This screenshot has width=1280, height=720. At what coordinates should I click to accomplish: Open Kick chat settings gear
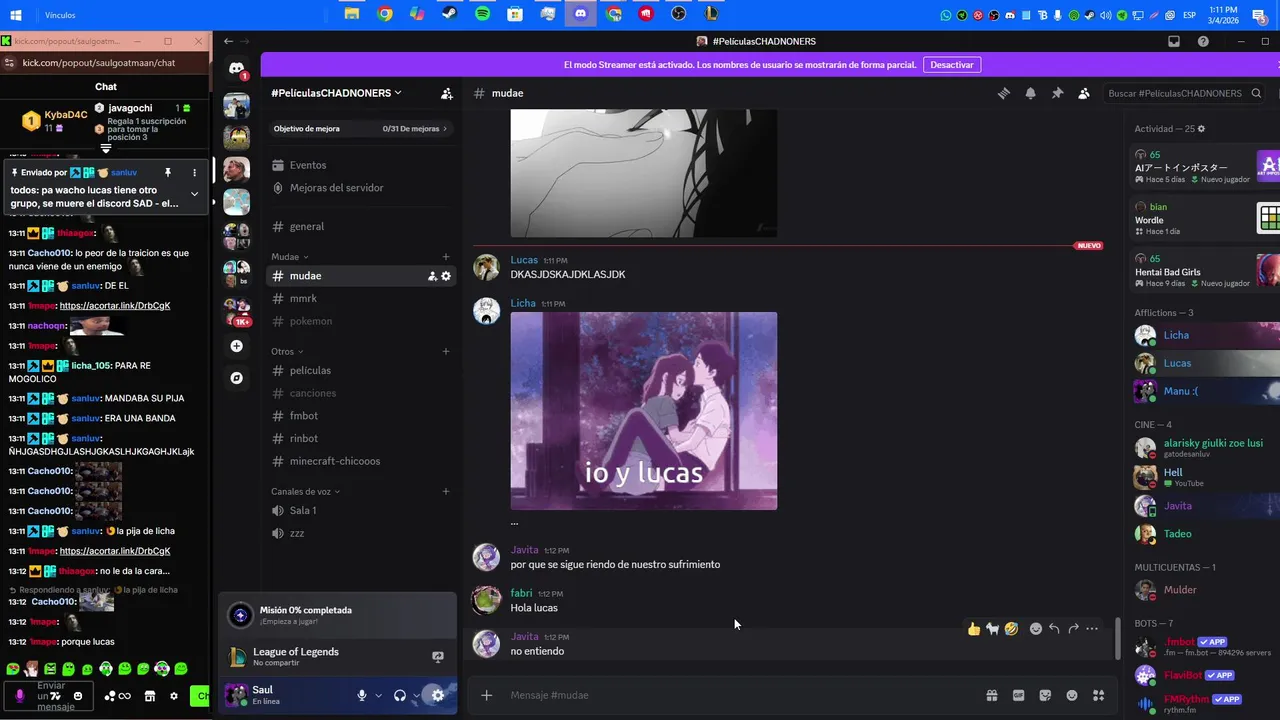pos(174,696)
